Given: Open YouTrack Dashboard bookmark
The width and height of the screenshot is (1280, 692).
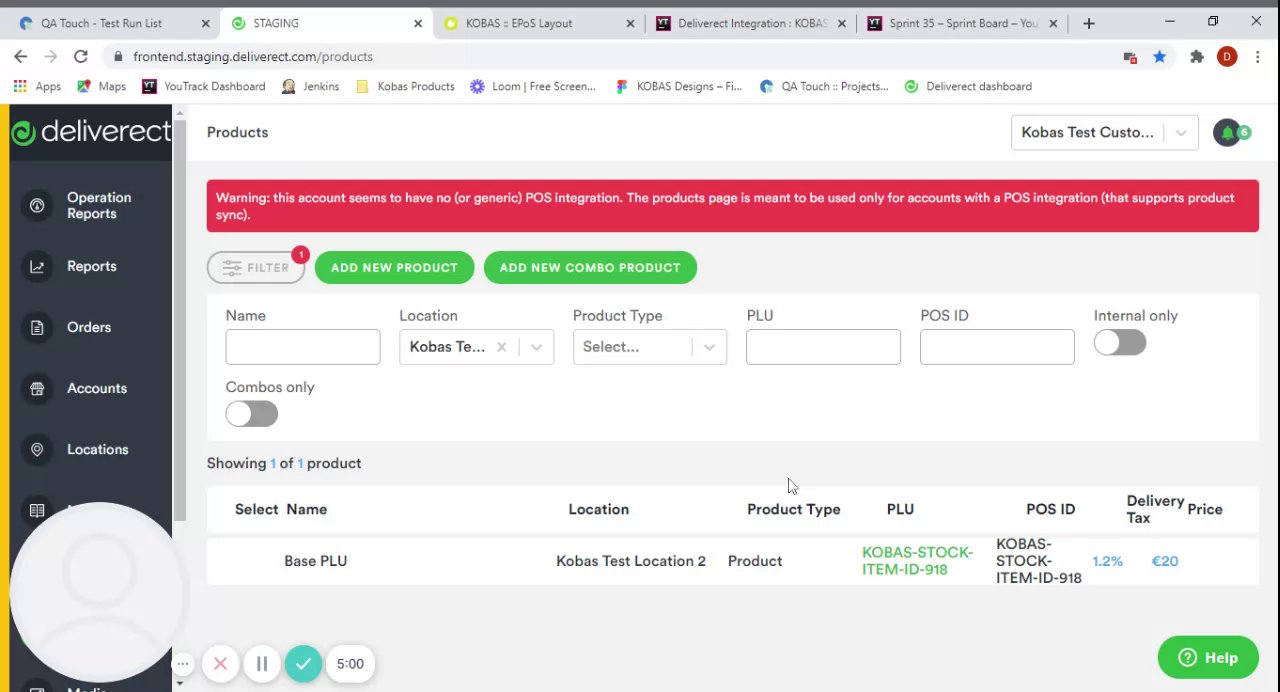Looking at the screenshot, I should pos(203,86).
